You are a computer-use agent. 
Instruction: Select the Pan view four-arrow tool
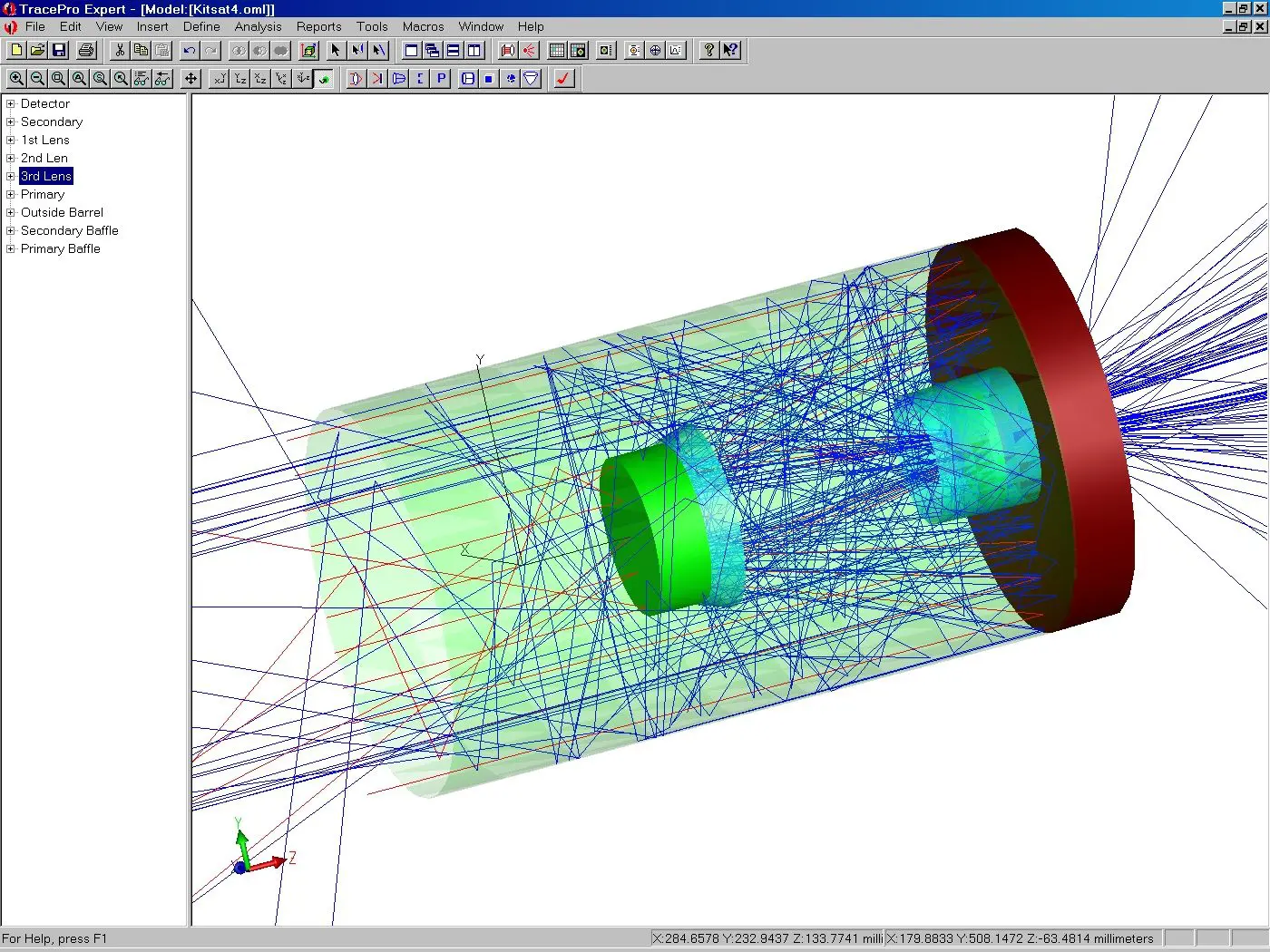point(190,79)
